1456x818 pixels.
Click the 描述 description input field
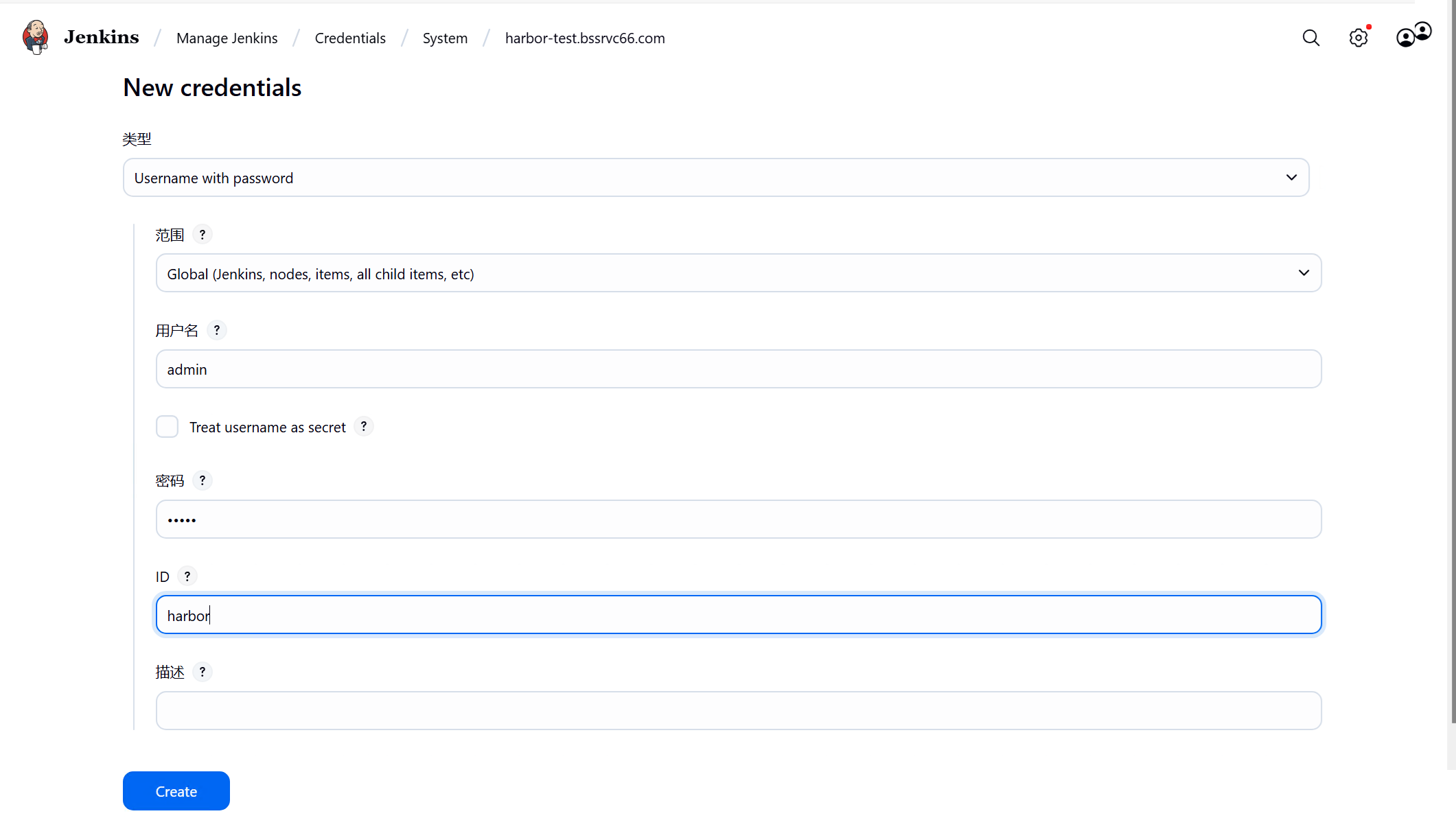[738, 710]
